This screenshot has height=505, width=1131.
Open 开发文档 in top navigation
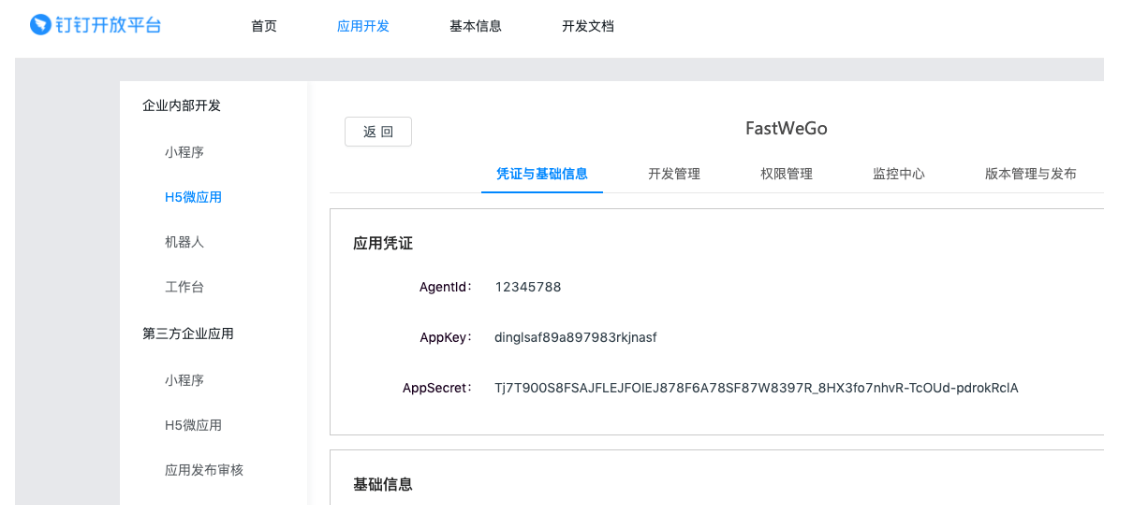(588, 27)
